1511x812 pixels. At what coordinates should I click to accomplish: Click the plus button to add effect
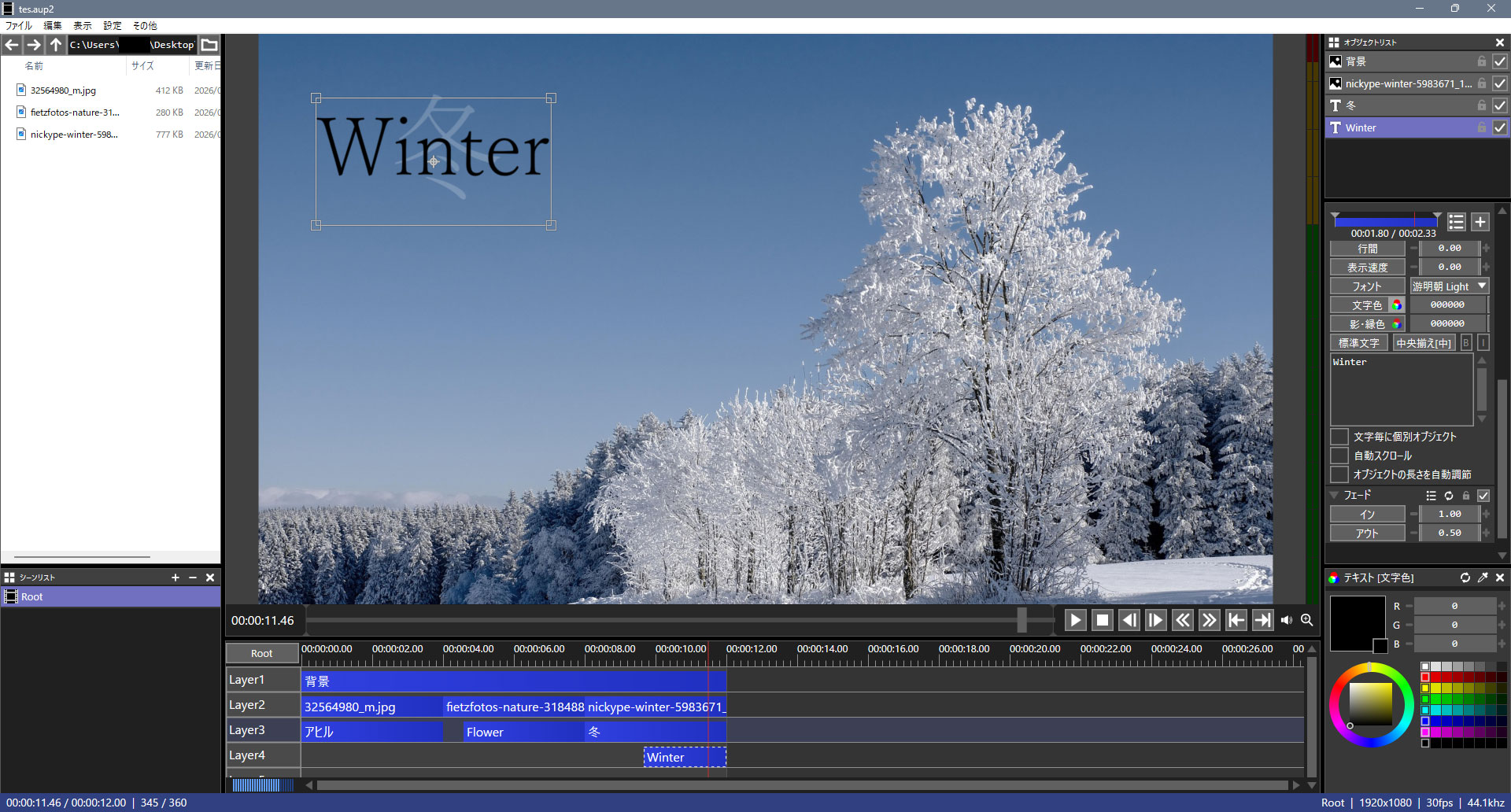coord(1480,222)
